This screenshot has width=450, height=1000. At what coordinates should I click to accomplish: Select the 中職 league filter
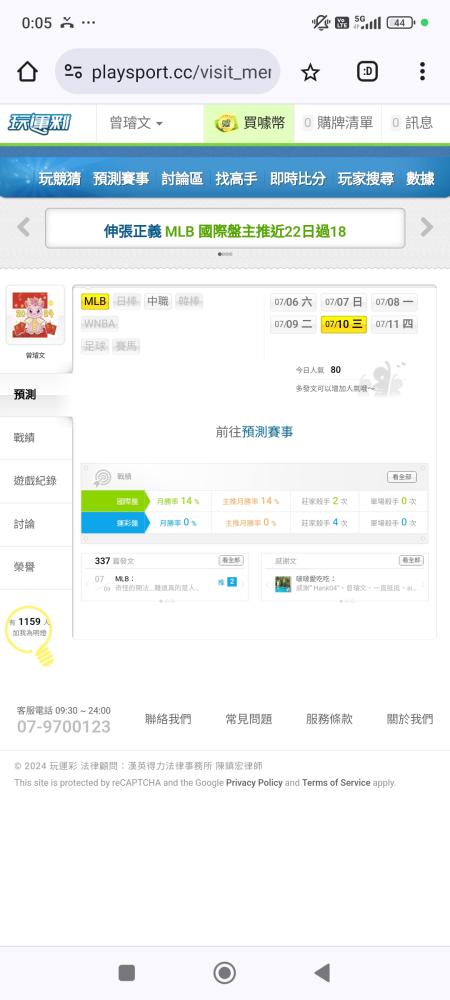(157, 302)
